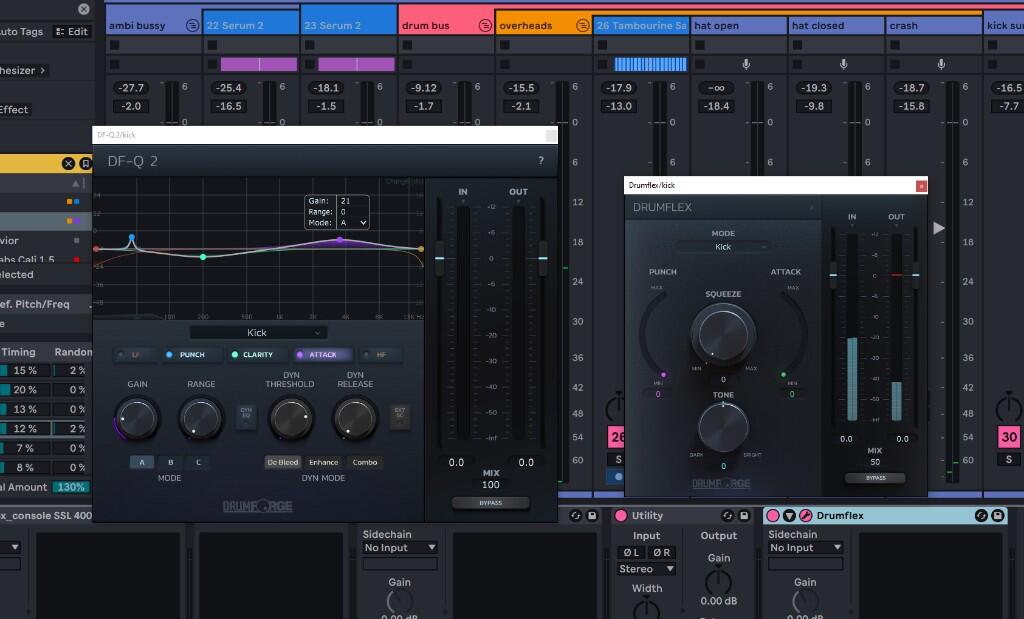Click Drumflex device hot-swap icon
Screen dimensions: 1024x619
click(x=981, y=515)
